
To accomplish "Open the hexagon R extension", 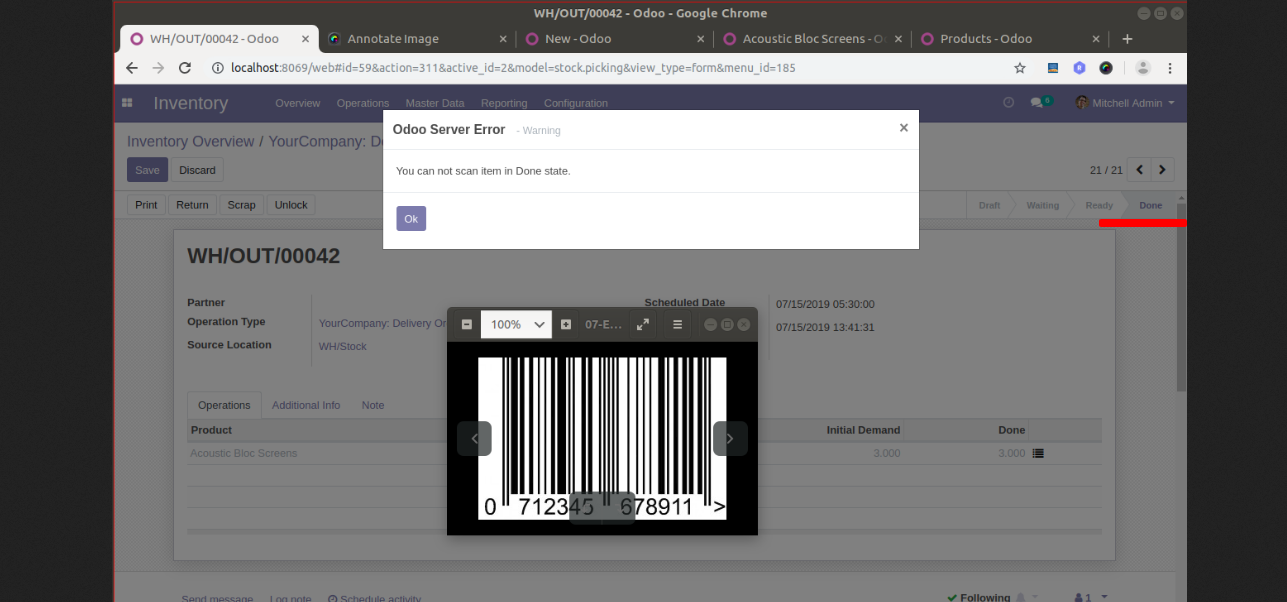I will point(1079,68).
